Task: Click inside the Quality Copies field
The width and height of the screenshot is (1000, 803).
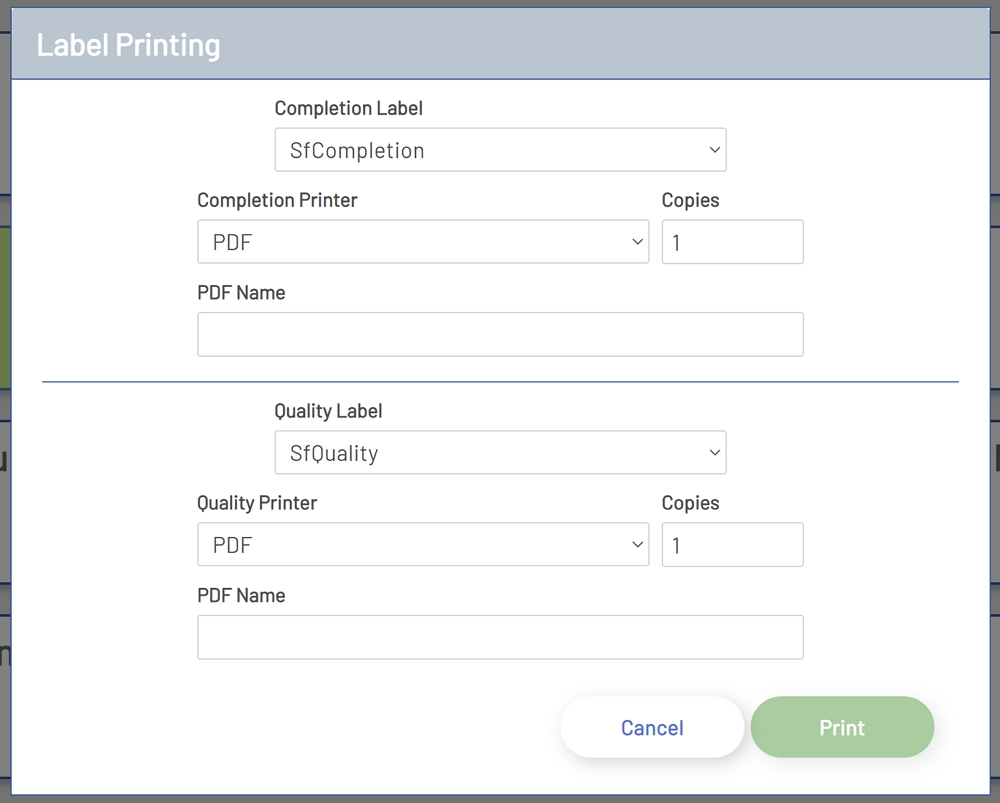Action: coord(732,544)
